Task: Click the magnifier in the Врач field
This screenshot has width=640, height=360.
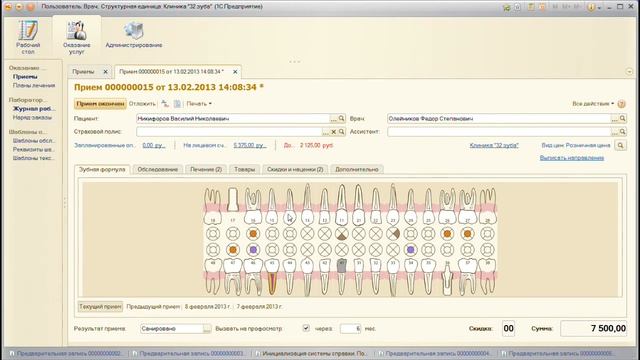Action: pyautogui.click(x=622, y=118)
